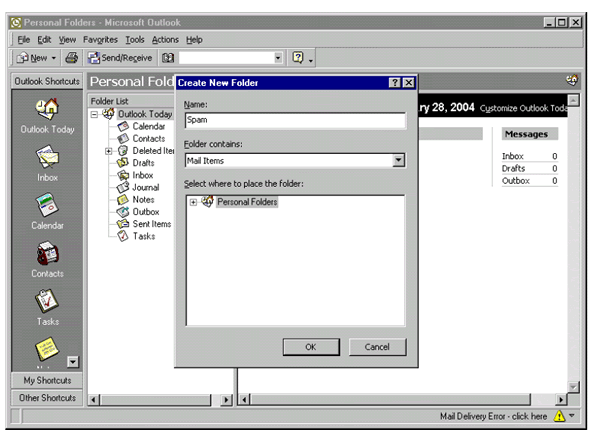
Task: Open the Notes shortcut icon in Outlook bar
Action: [x=47, y=349]
